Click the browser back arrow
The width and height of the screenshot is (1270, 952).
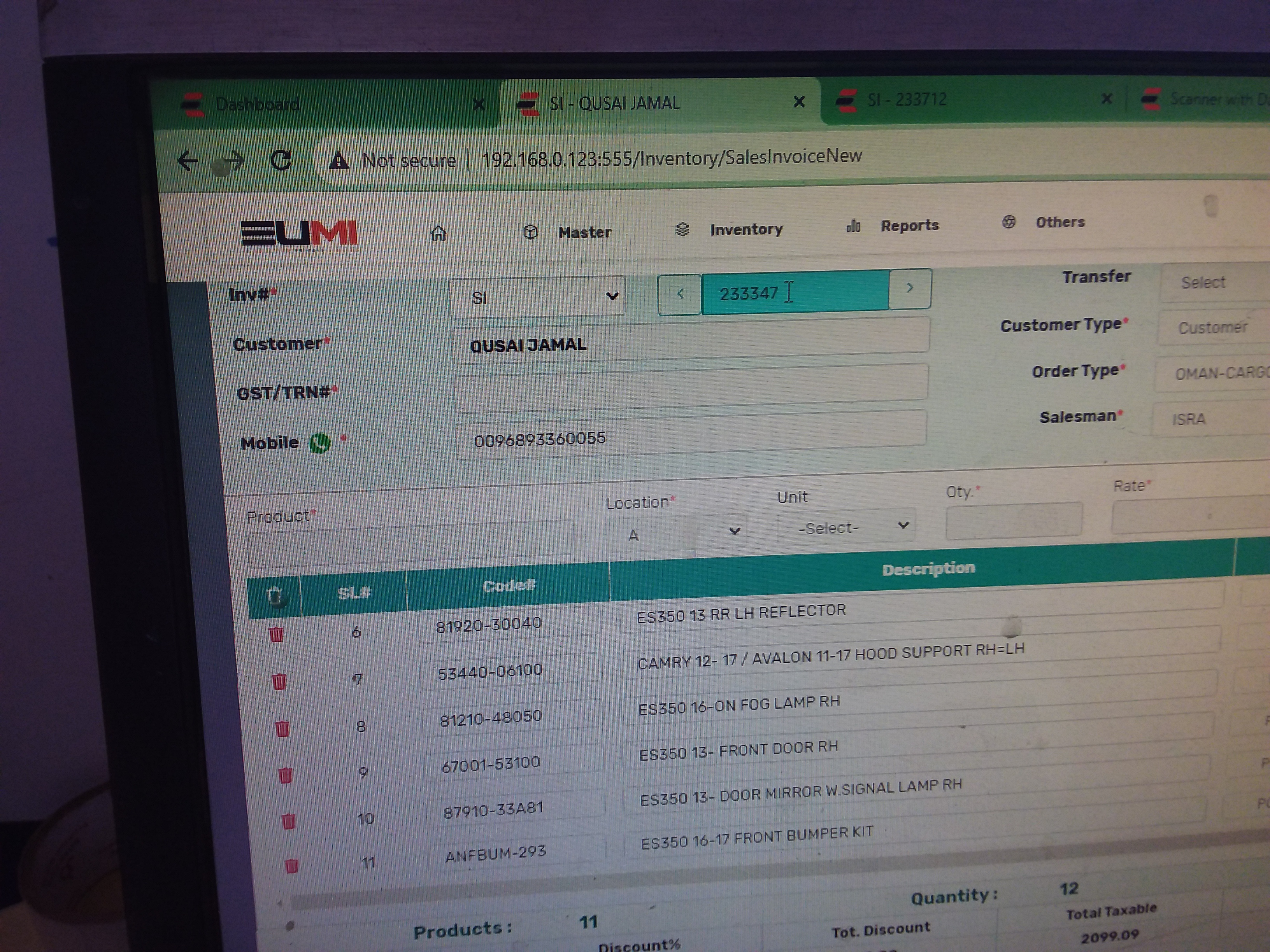click(x=188, y=161)
